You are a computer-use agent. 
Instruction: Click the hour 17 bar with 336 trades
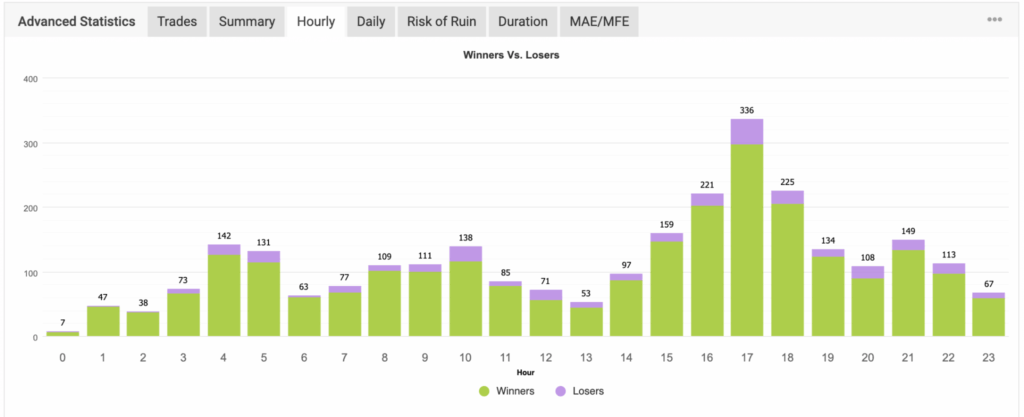[747, 228]
